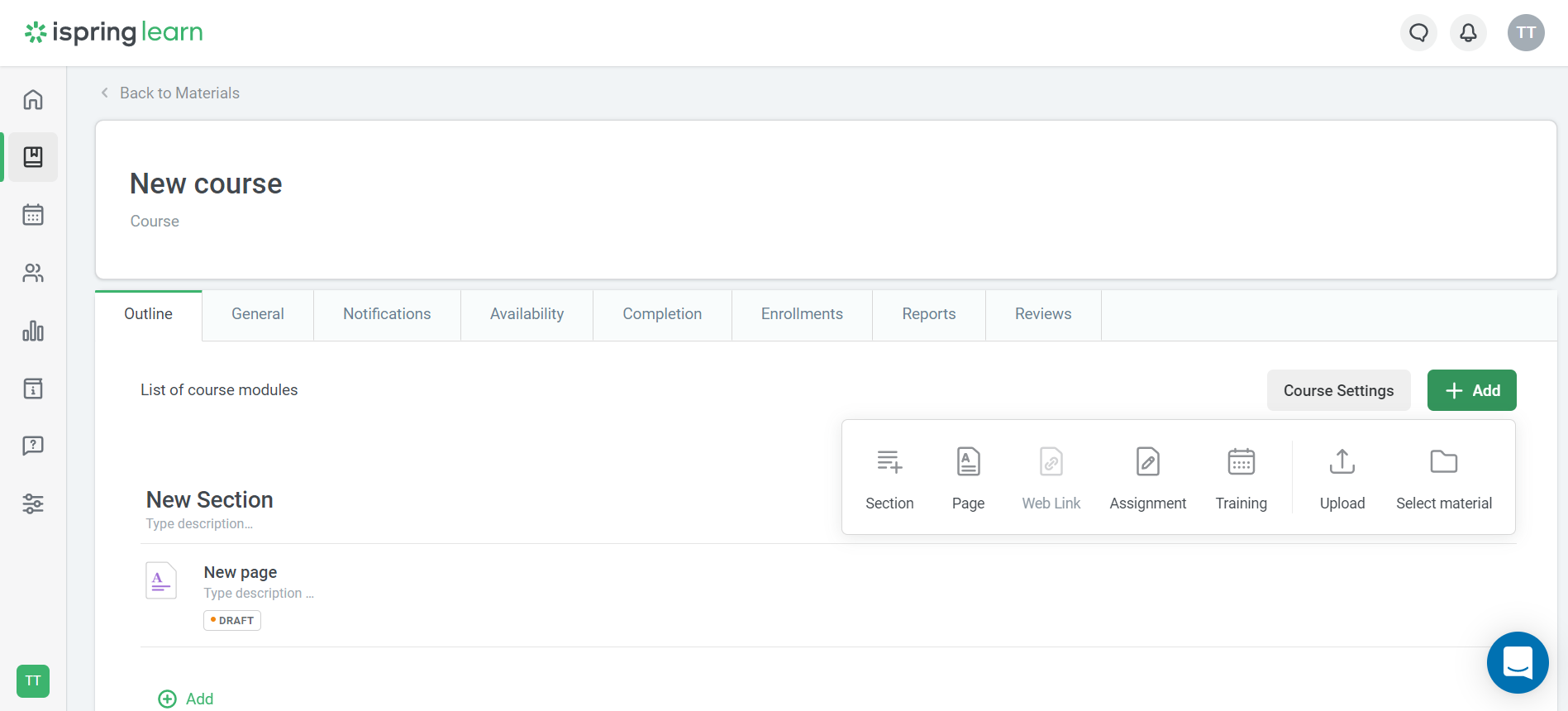Add a new Section from the menu

(x=889, y=479)
